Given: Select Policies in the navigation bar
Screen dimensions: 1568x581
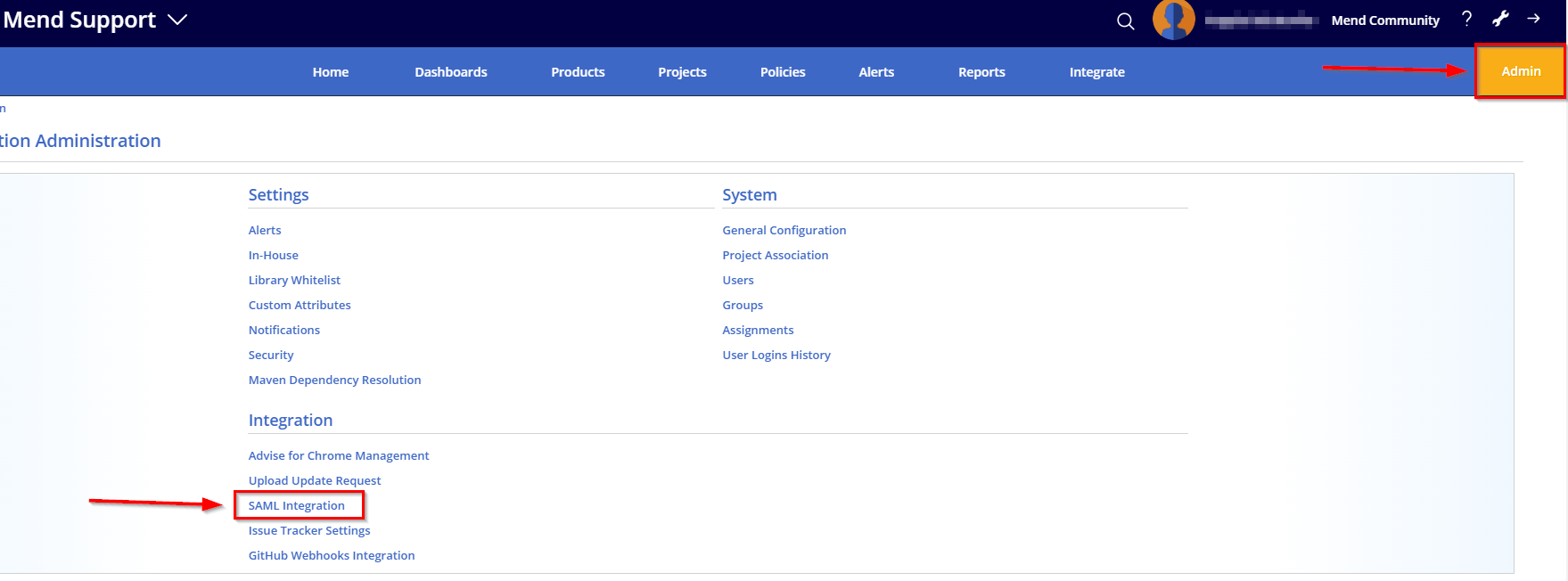Looking at the screenshot, I should tap(782, 72).
